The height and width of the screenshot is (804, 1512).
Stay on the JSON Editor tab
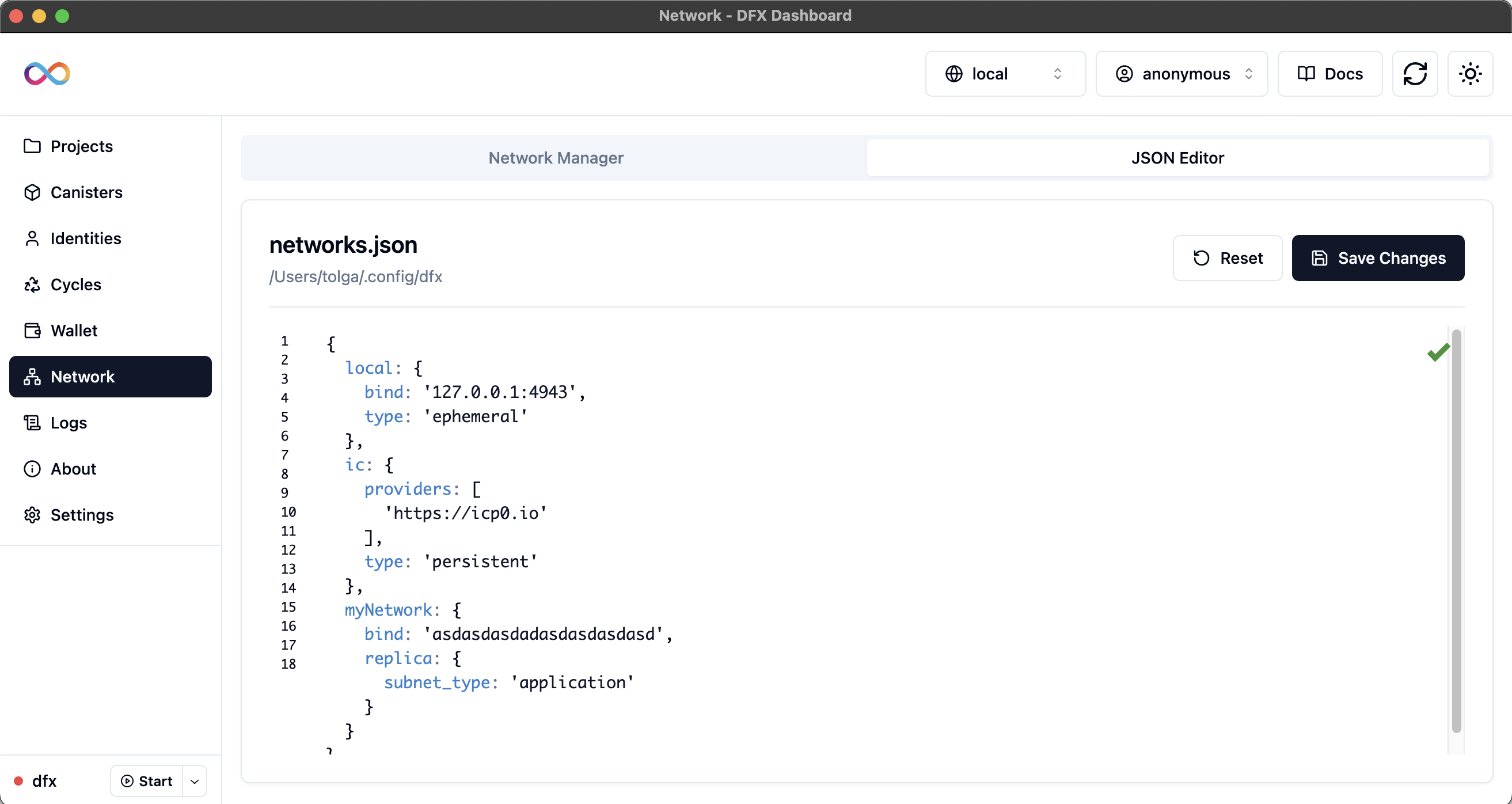point(1177,157)
